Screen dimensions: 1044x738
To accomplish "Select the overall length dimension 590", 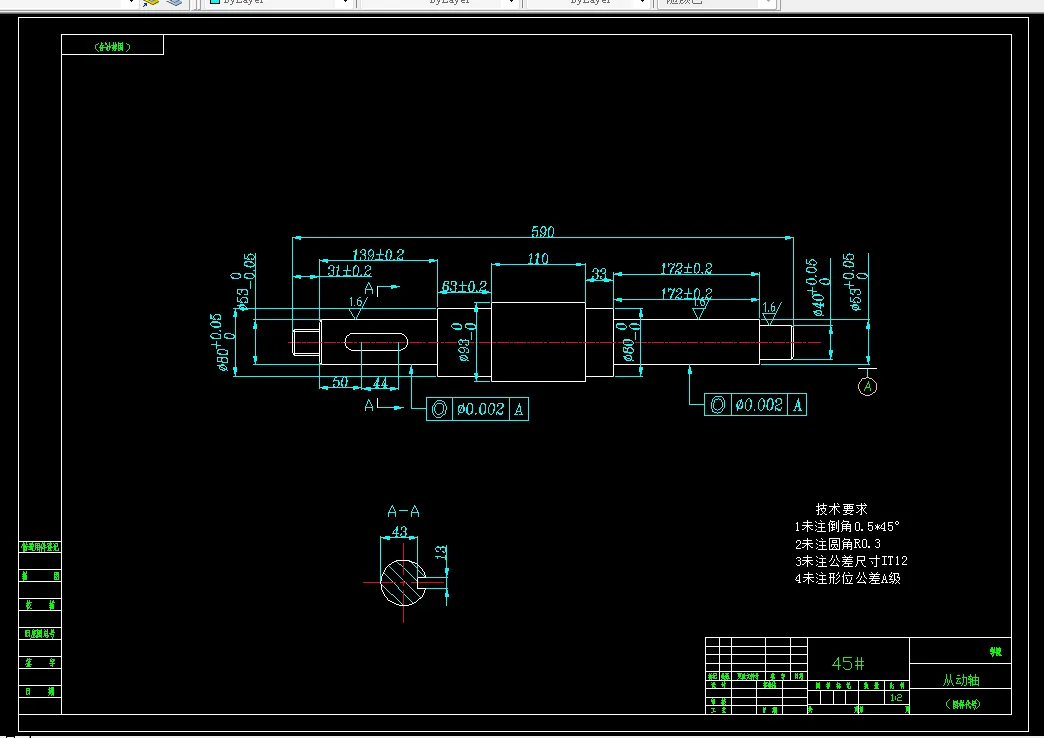I will pyautogui.click(x=543, y=231).
